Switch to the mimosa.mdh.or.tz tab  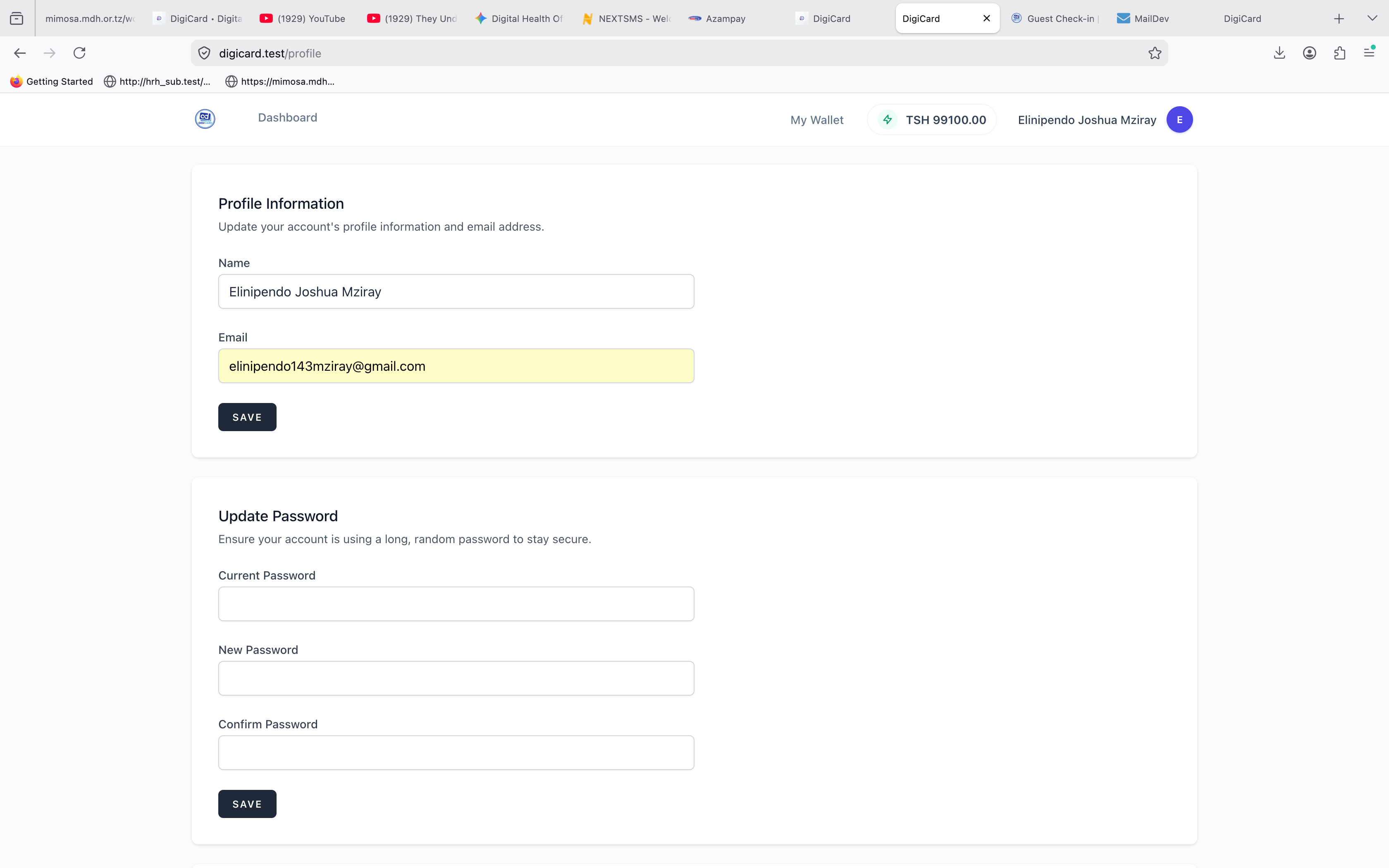pos(90,18)
